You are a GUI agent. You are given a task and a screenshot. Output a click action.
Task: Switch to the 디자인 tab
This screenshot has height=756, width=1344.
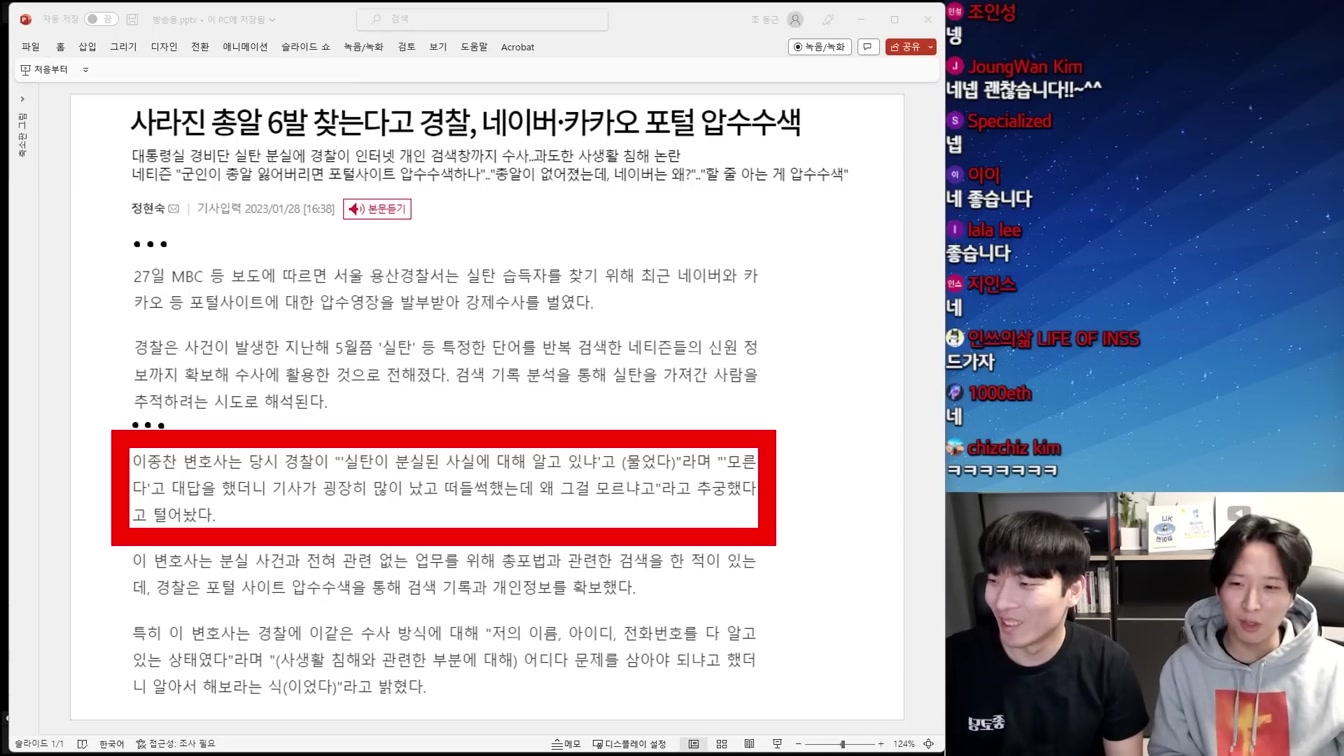click(x=164, y=47)
